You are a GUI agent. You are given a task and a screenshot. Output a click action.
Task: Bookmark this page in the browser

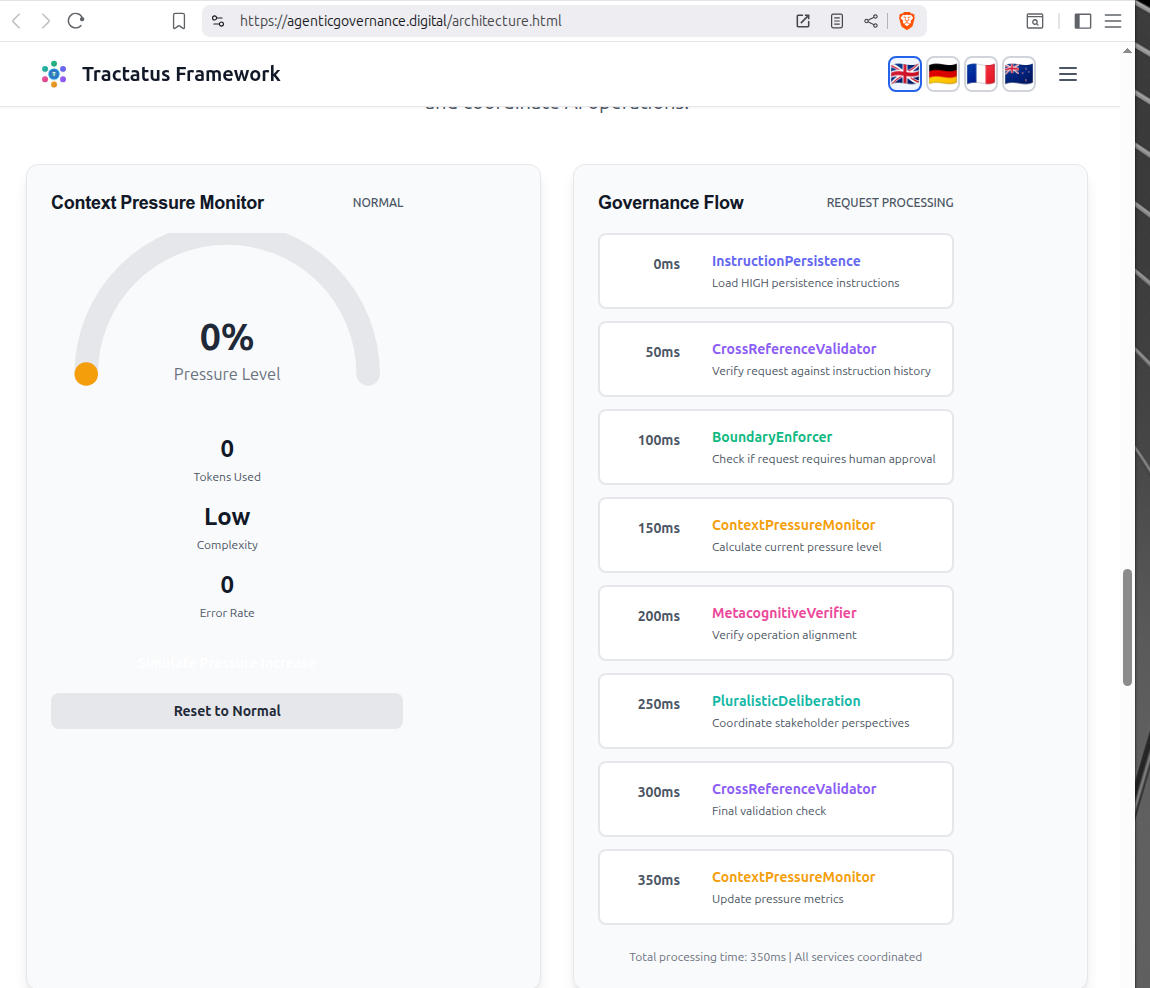(179, 21)
